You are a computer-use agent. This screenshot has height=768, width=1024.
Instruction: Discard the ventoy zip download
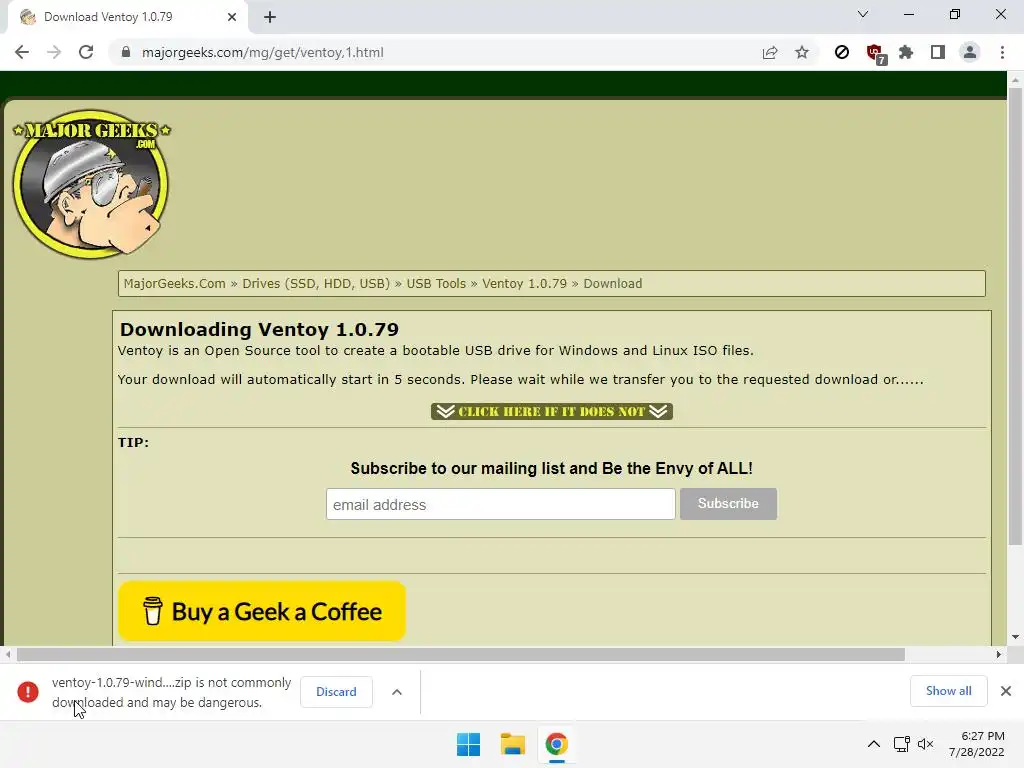tap(336, 692)
